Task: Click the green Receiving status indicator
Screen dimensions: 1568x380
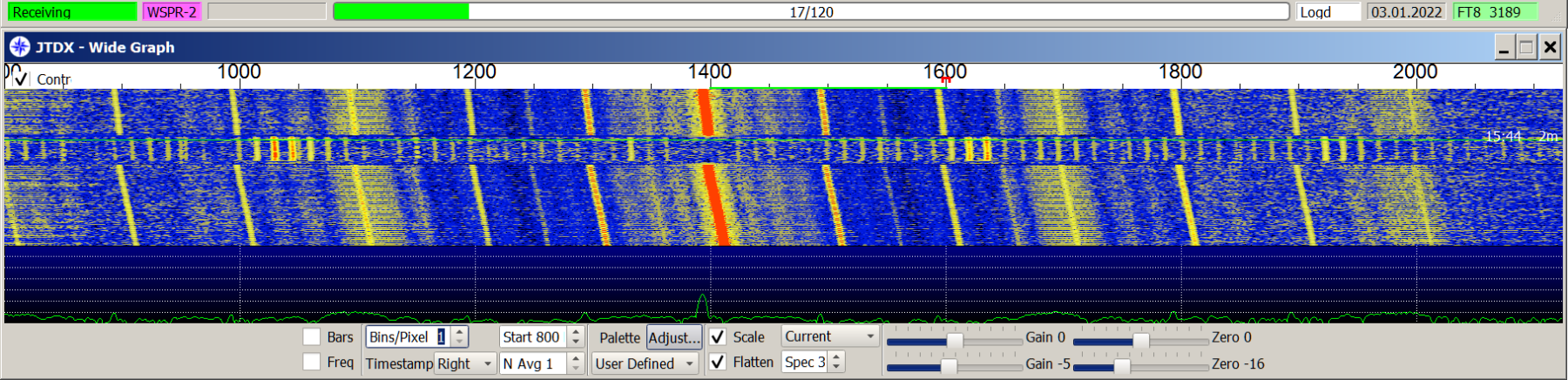Action: point(73,11)
